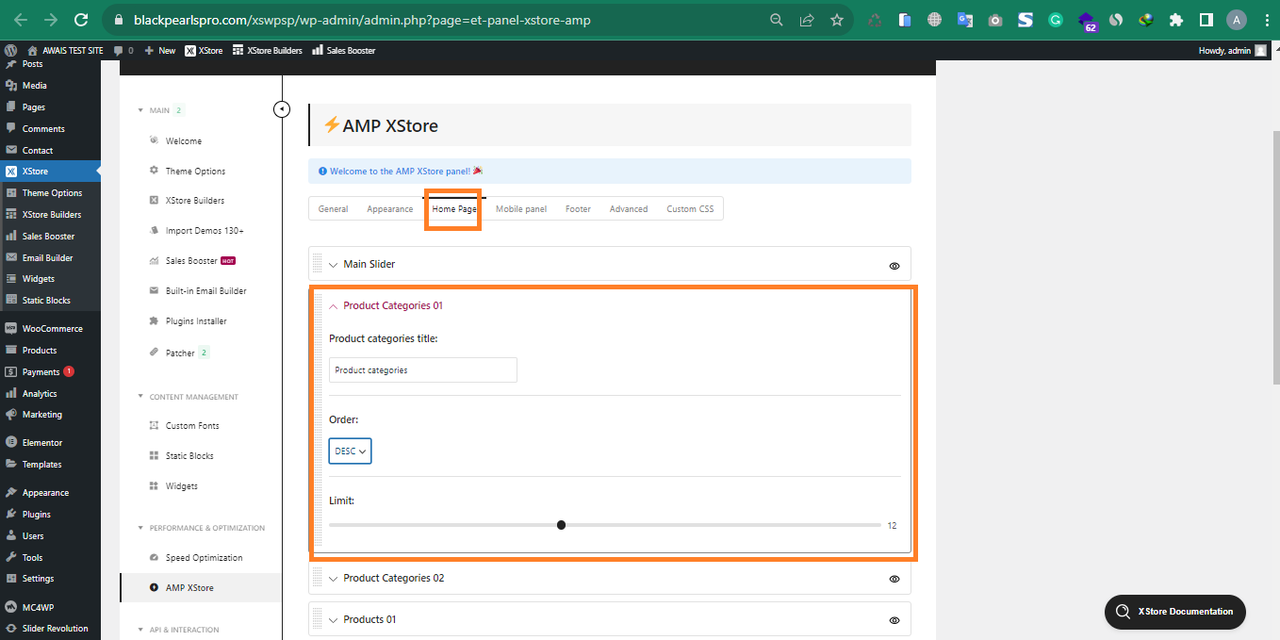The image size is (1280, 640).
Task: Open WooCommerce in WordPress sidebar
Action: click(50, 328)
